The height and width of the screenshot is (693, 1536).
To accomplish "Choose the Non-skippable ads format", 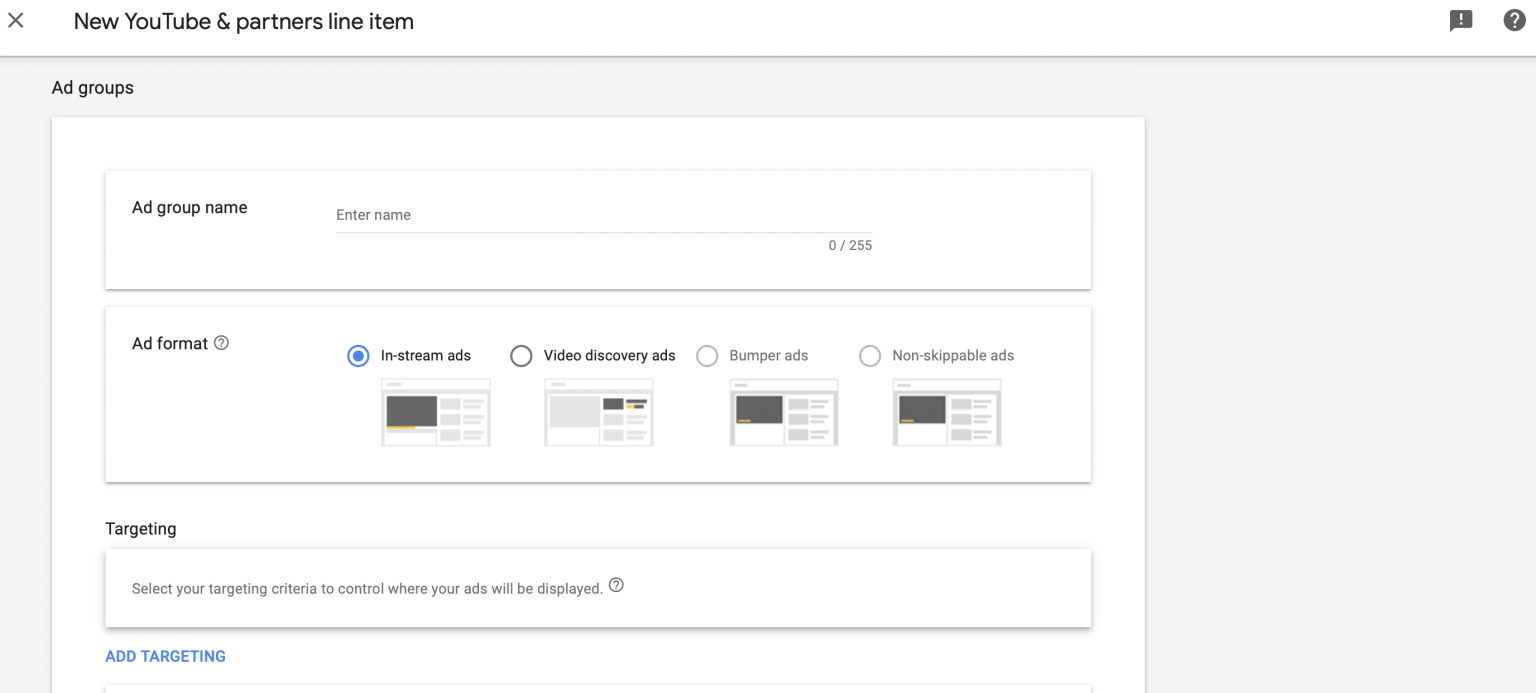I will (869, 355).
